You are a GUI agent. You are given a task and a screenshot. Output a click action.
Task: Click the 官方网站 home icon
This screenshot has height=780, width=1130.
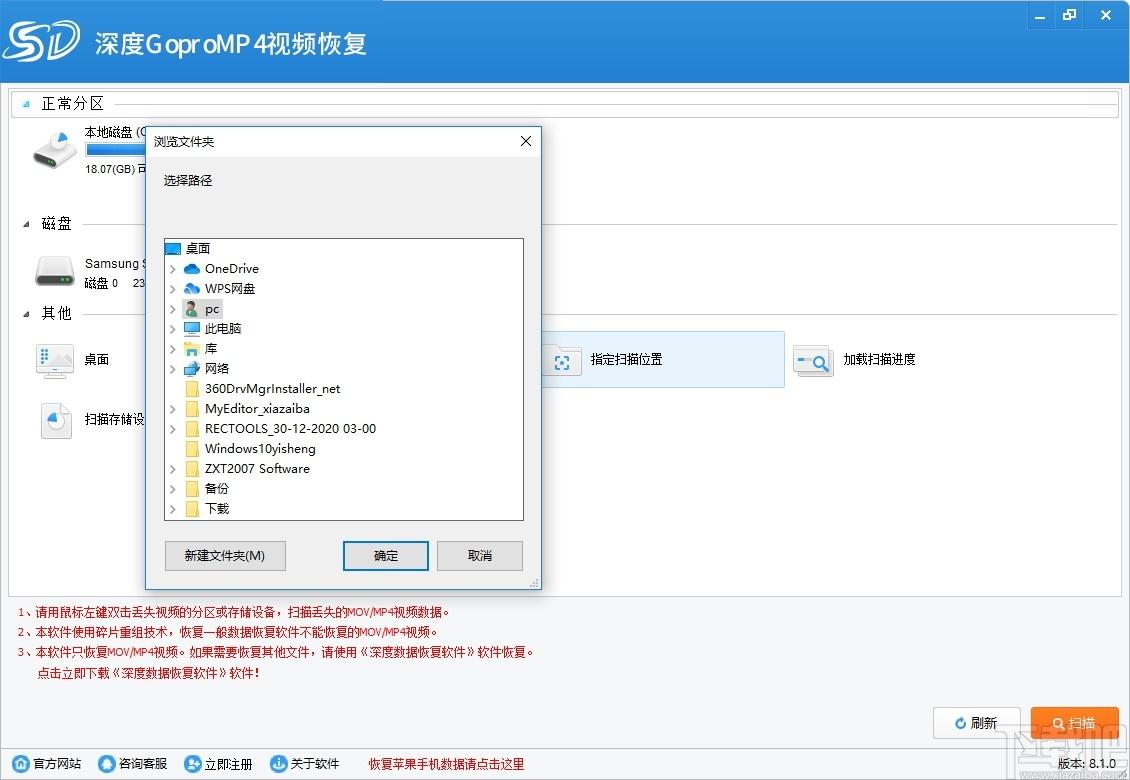21,764
